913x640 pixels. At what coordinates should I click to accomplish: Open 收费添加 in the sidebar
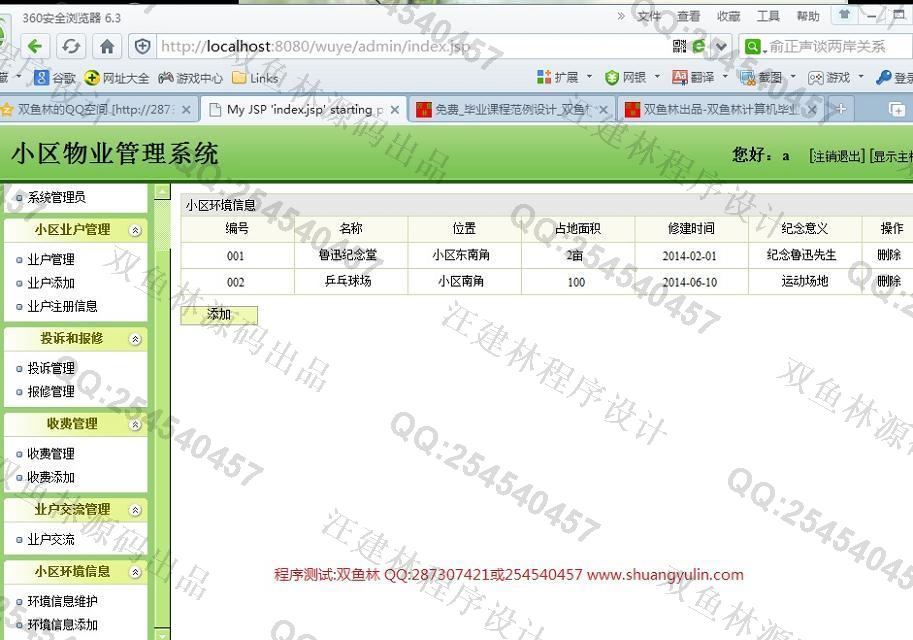point(51,478)
